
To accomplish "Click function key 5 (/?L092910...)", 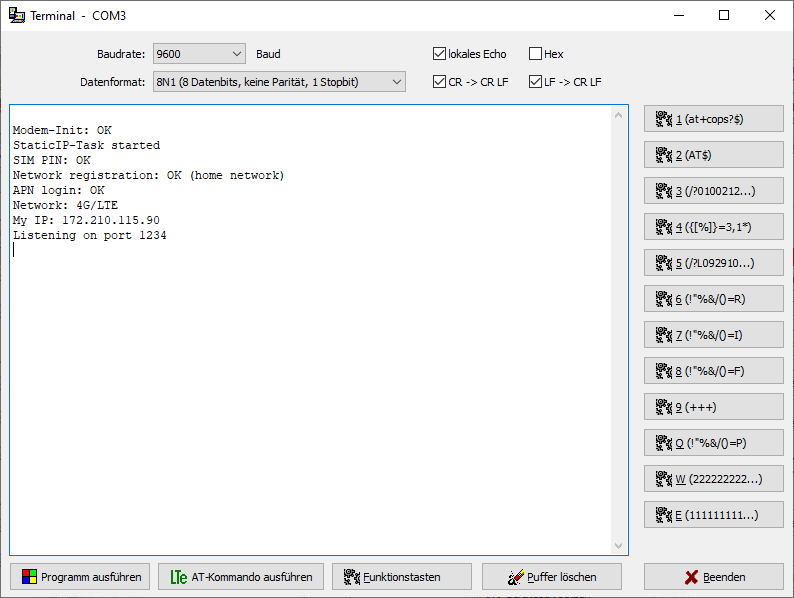I will (x=713, y=263).
